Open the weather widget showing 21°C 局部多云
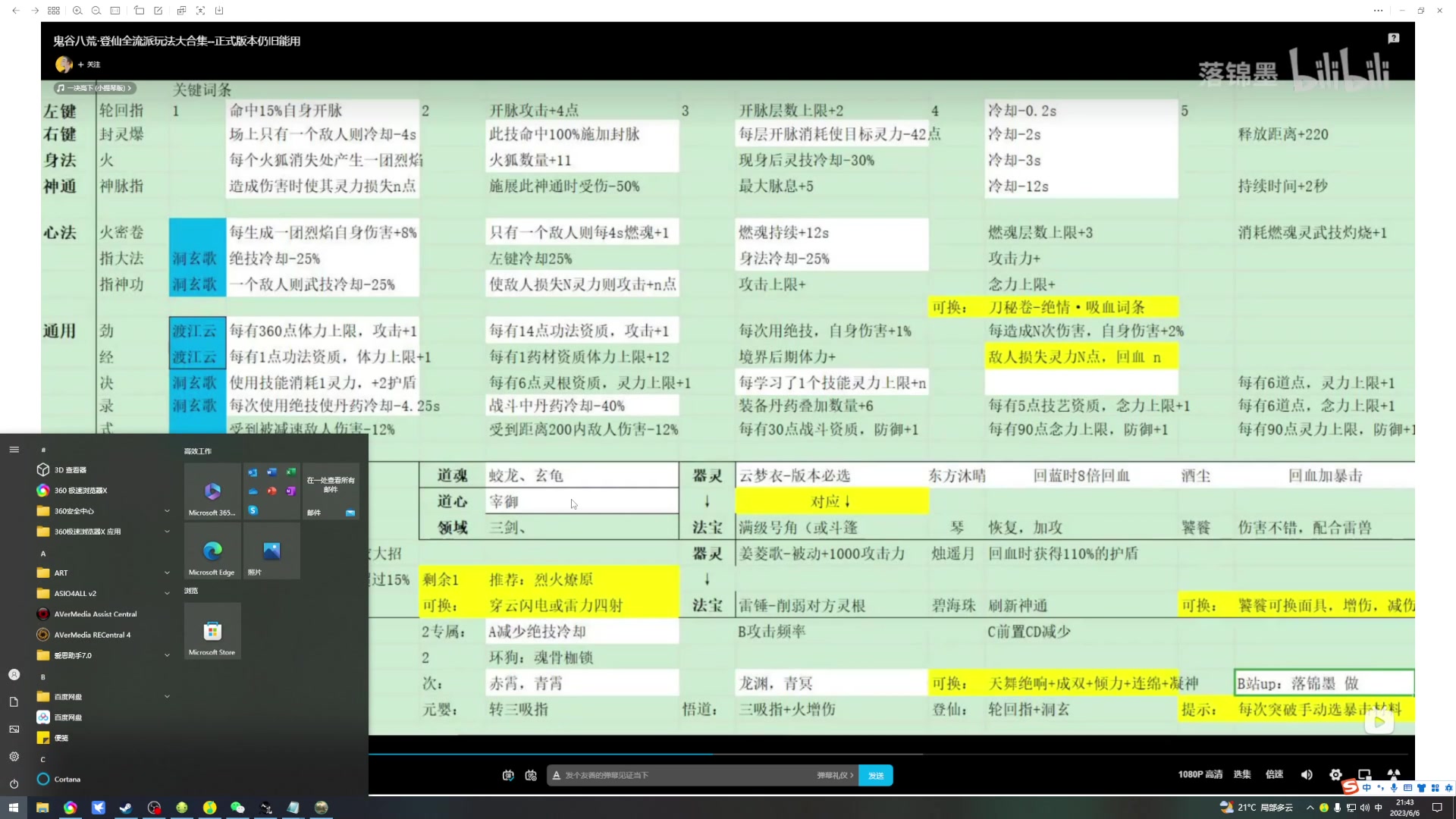The height and width of the screenshot is (819, 1456). (1256, 808)
